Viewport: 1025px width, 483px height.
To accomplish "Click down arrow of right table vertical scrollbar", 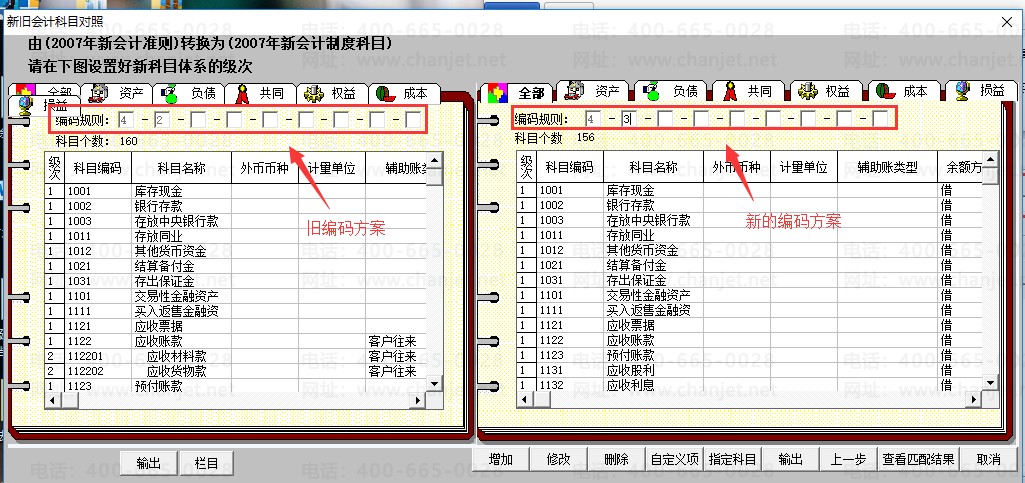I will click(990, 383).
